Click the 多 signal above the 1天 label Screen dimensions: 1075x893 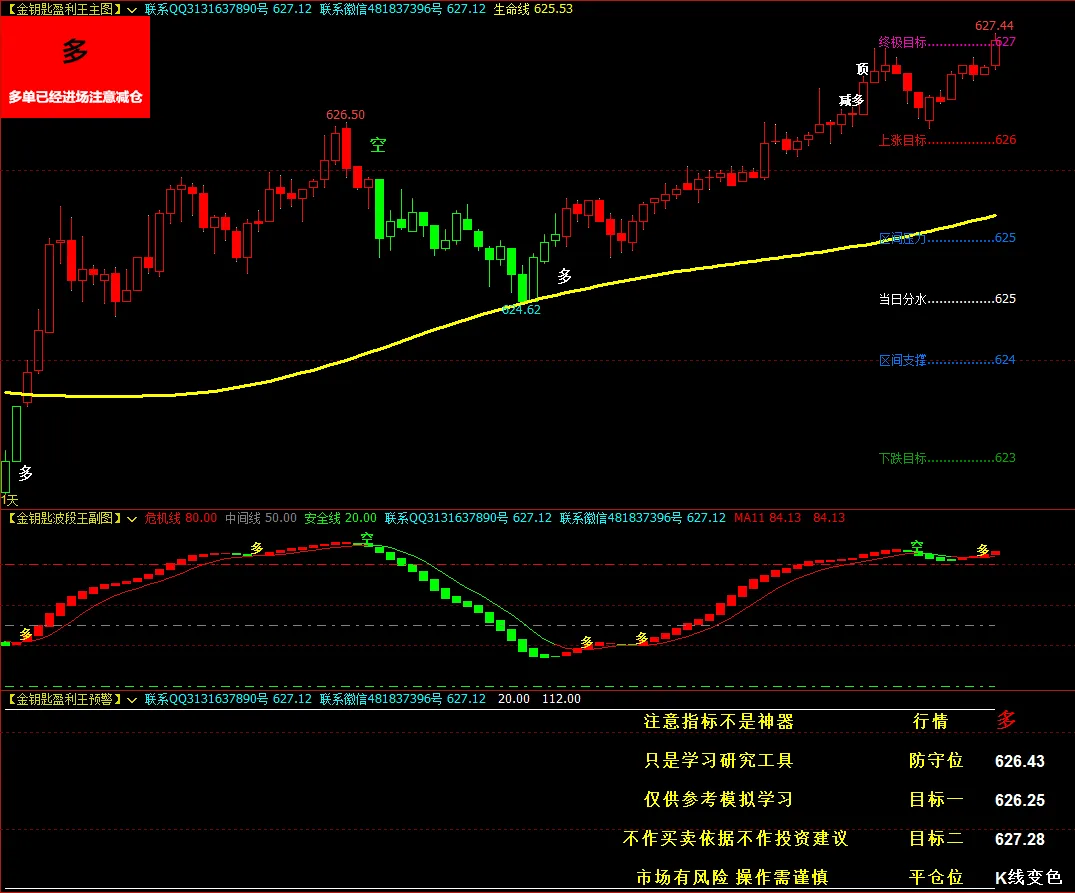25,473
